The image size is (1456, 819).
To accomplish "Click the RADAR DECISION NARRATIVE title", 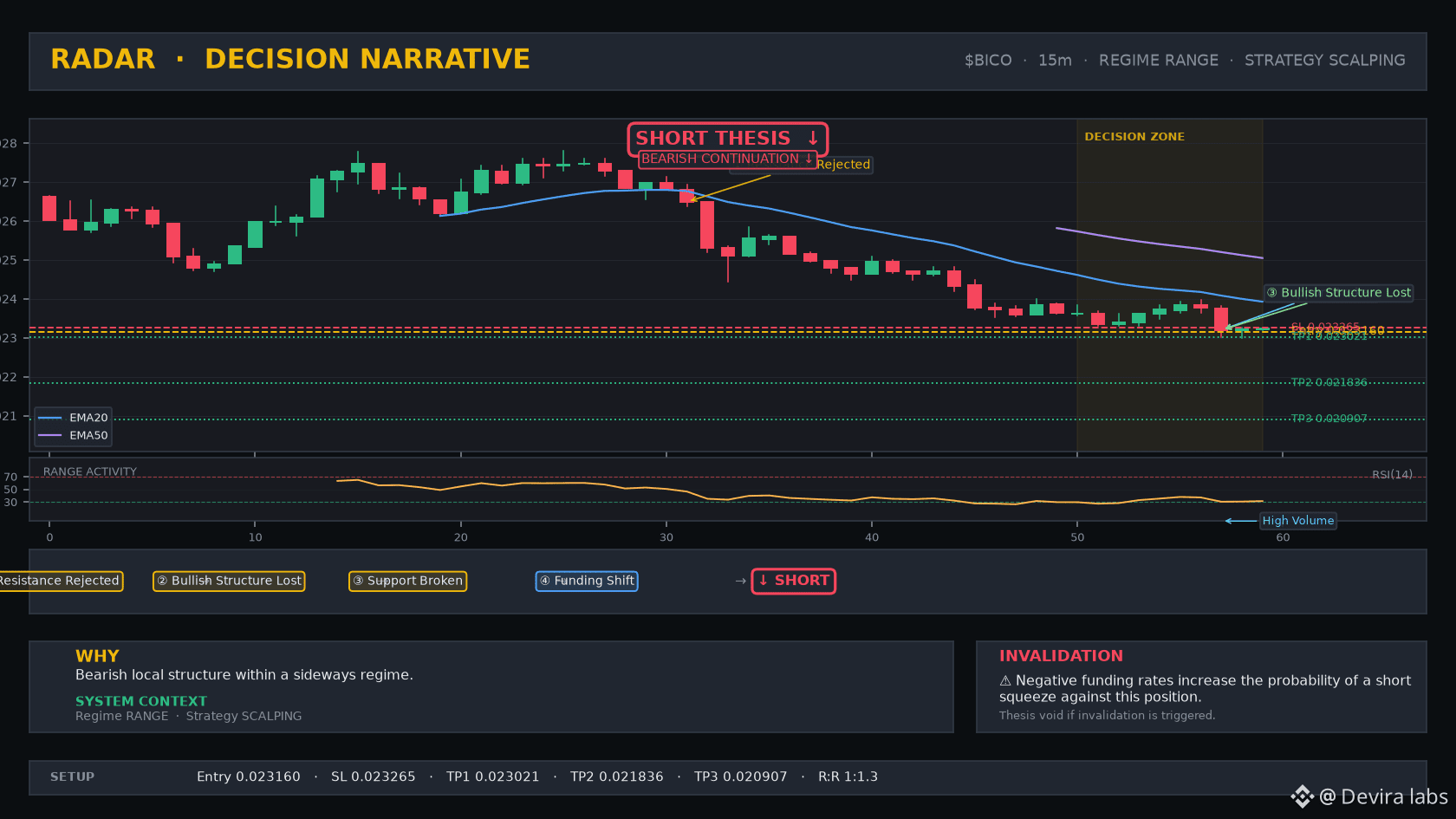I will [x=290, y=59].
